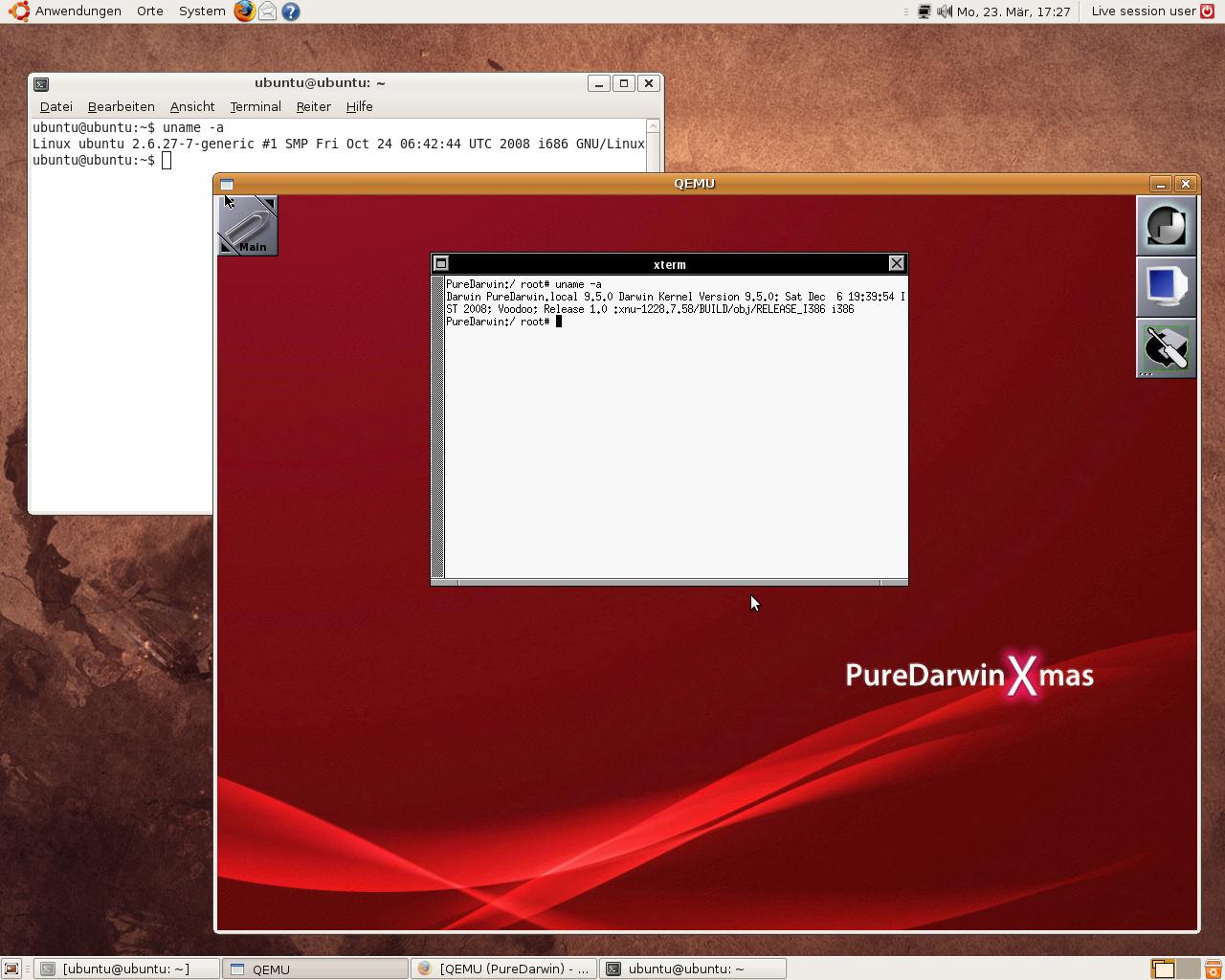Open the terminal window menu icon
This screenshot has height=980, width=1225.
coord(41,84)
